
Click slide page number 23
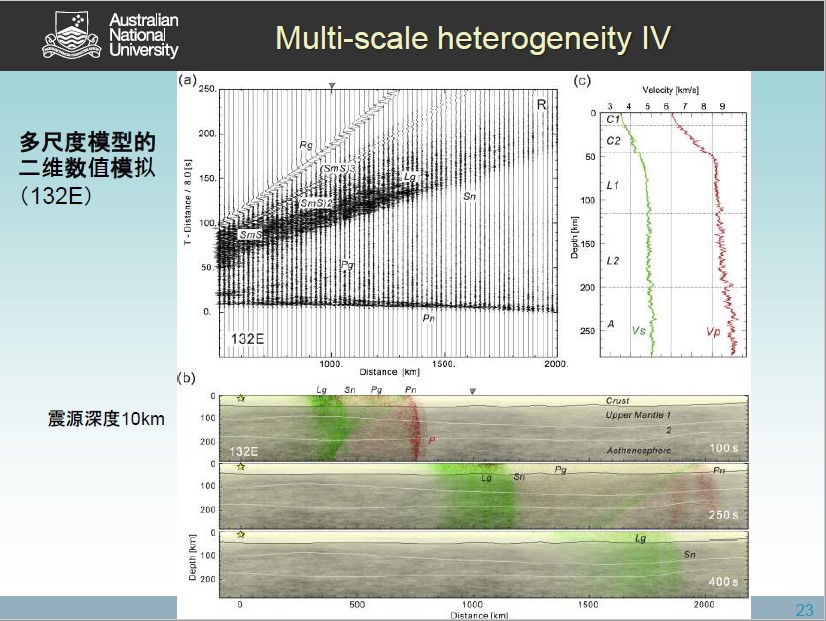coord(804,610)
